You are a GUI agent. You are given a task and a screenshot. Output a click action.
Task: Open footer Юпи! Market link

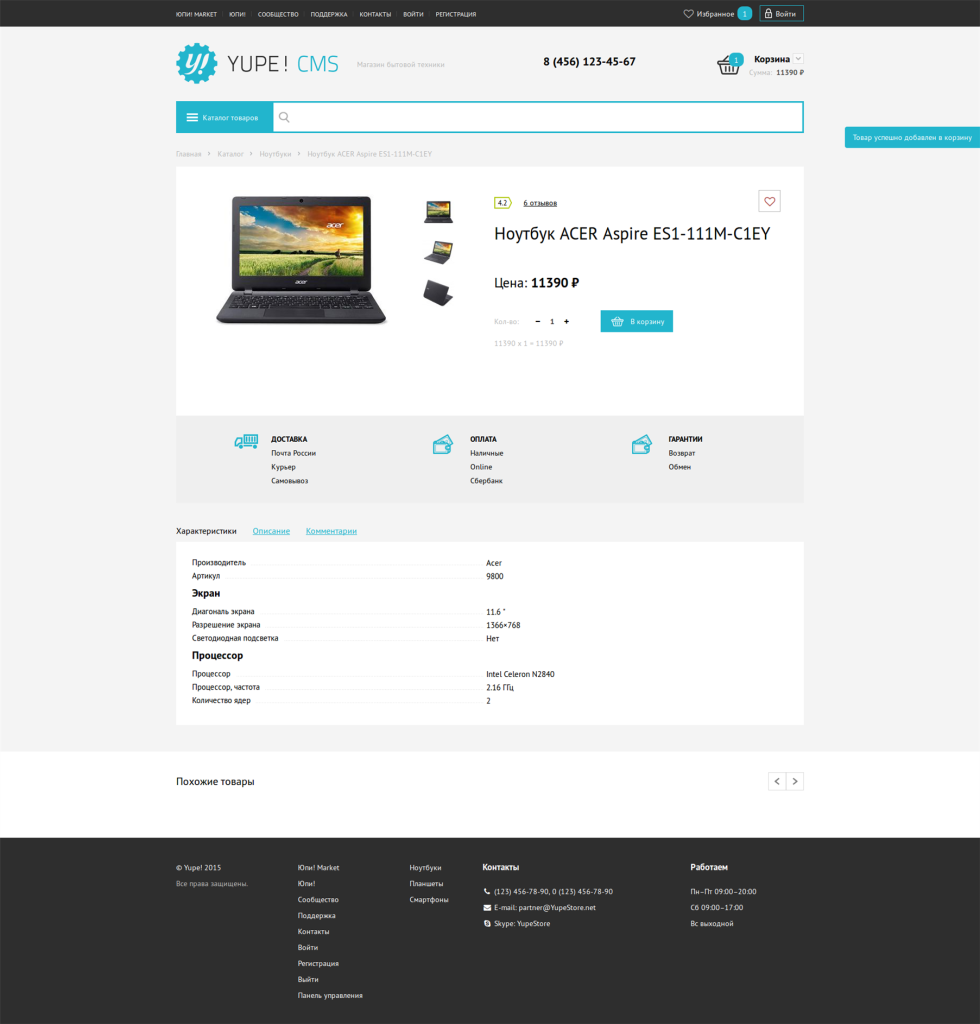click(319, 868)
